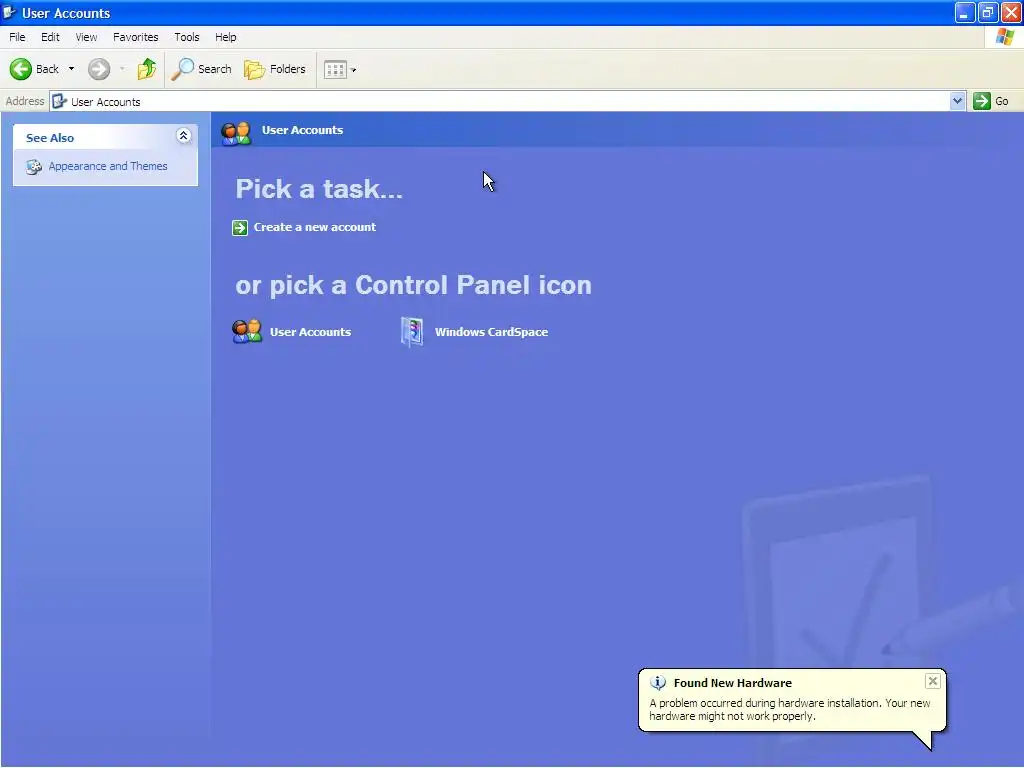
Task: Click the See Also panel title
Action: tap(50, 138)
